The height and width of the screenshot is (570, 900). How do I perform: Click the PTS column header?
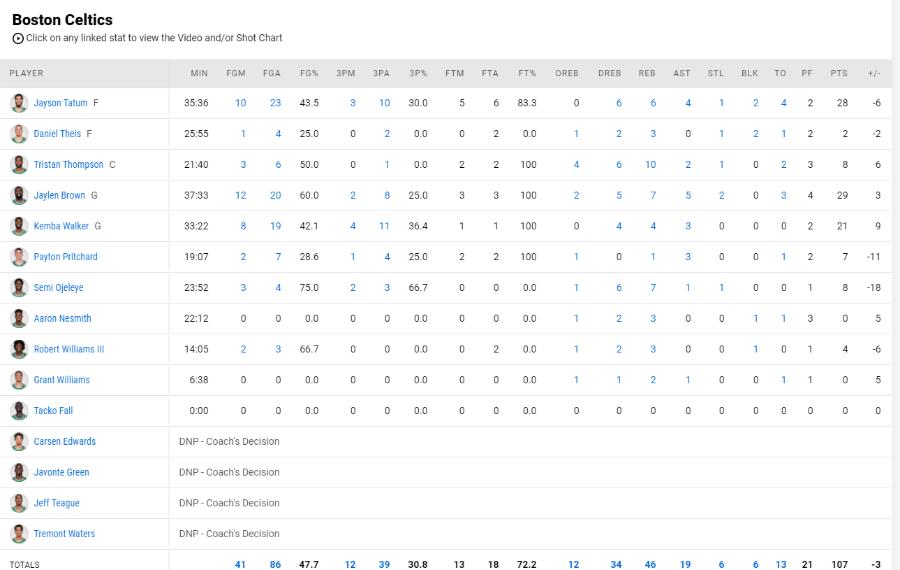click(839, 73)
